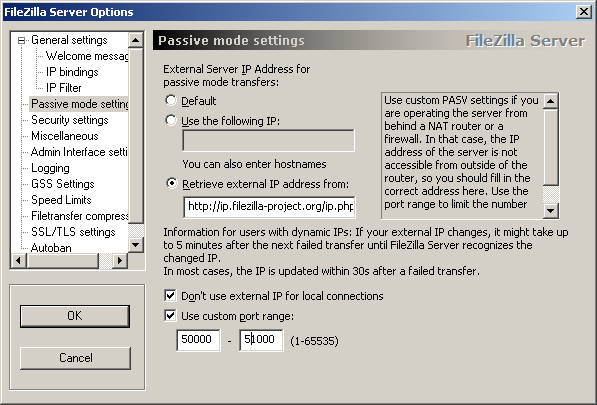Screen dimensions: 597x405
Task: Confirm settings with the OK button
Action: click(75, 316)
